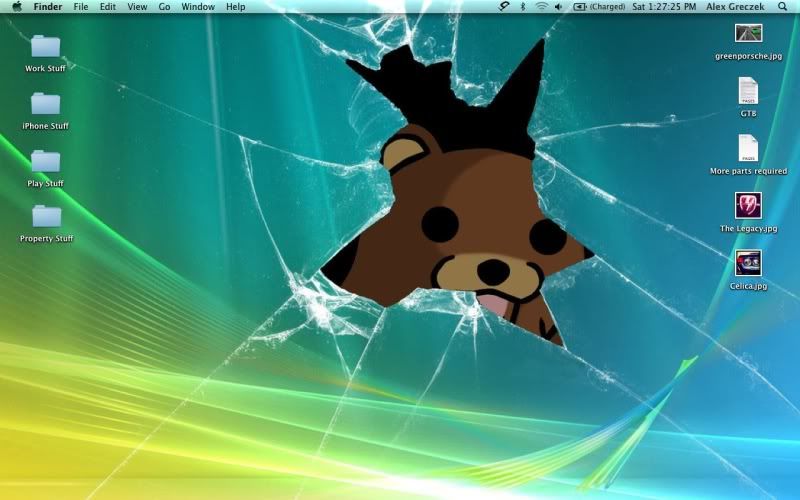
Task: Open the View menu
Action: tap(137, 7)
